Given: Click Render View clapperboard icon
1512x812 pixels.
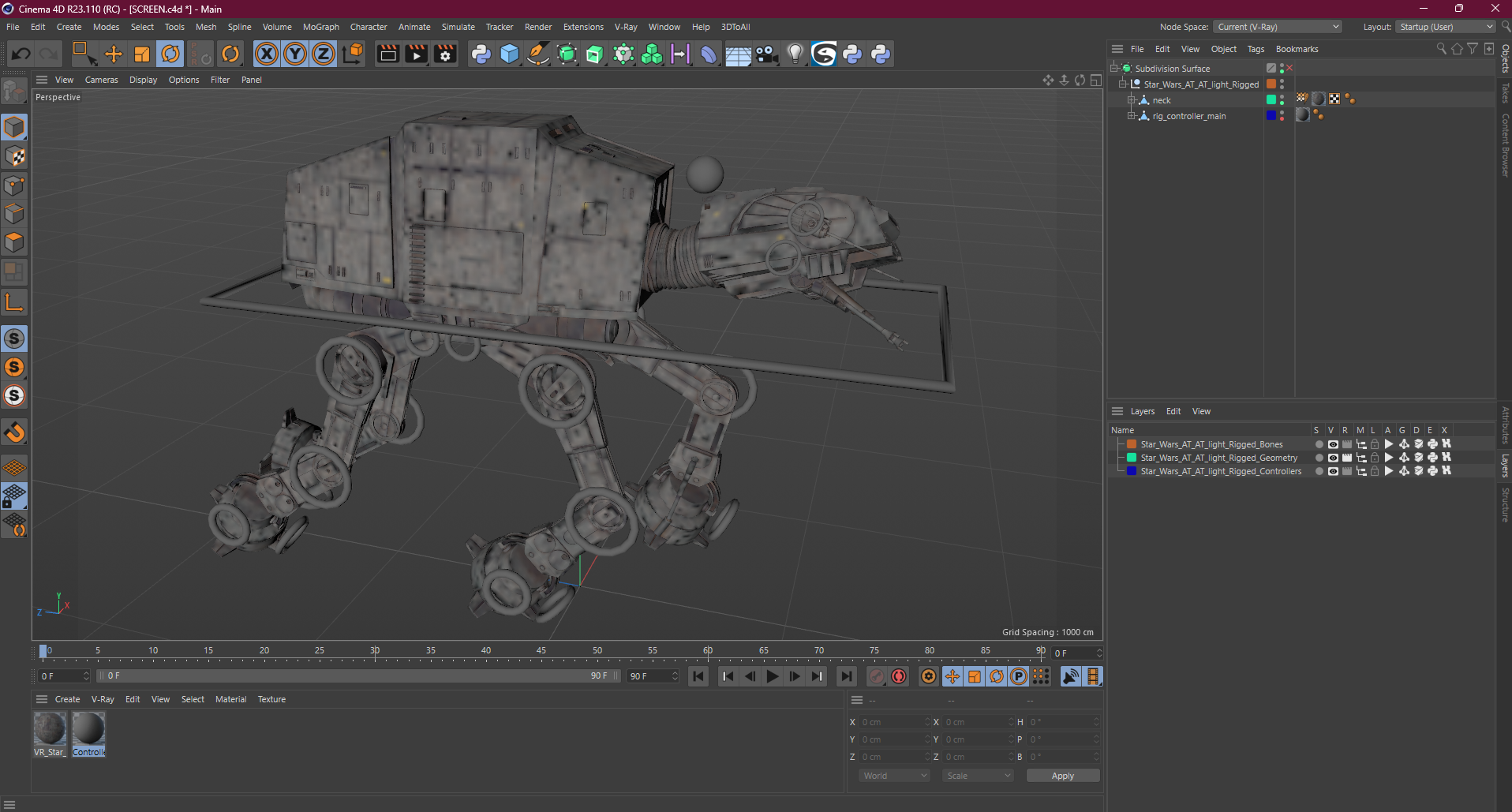Looking at the screenshot, I should tap(387, 54).
